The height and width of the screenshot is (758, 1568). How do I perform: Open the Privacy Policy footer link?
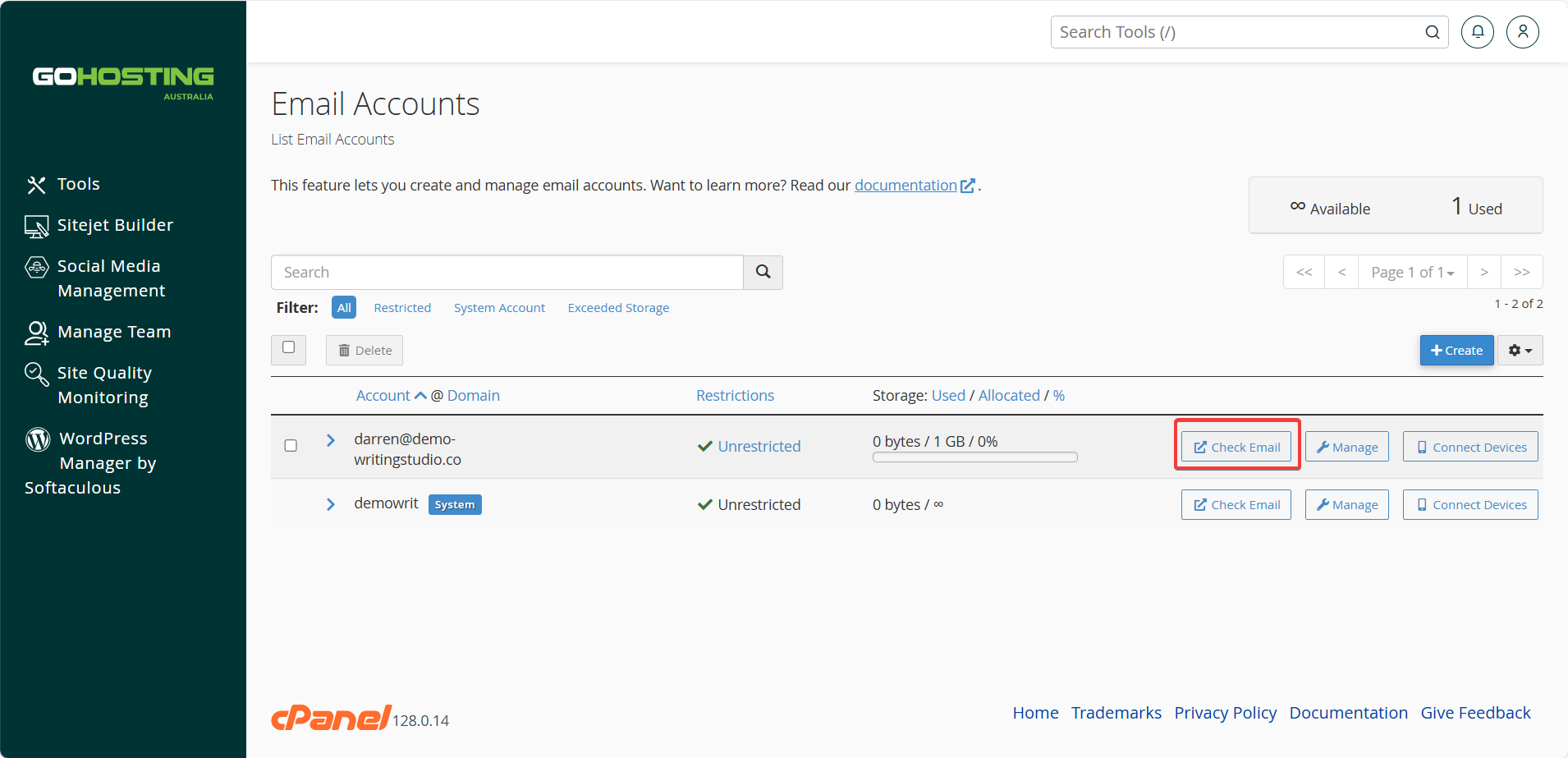[x=1225, y=713]
